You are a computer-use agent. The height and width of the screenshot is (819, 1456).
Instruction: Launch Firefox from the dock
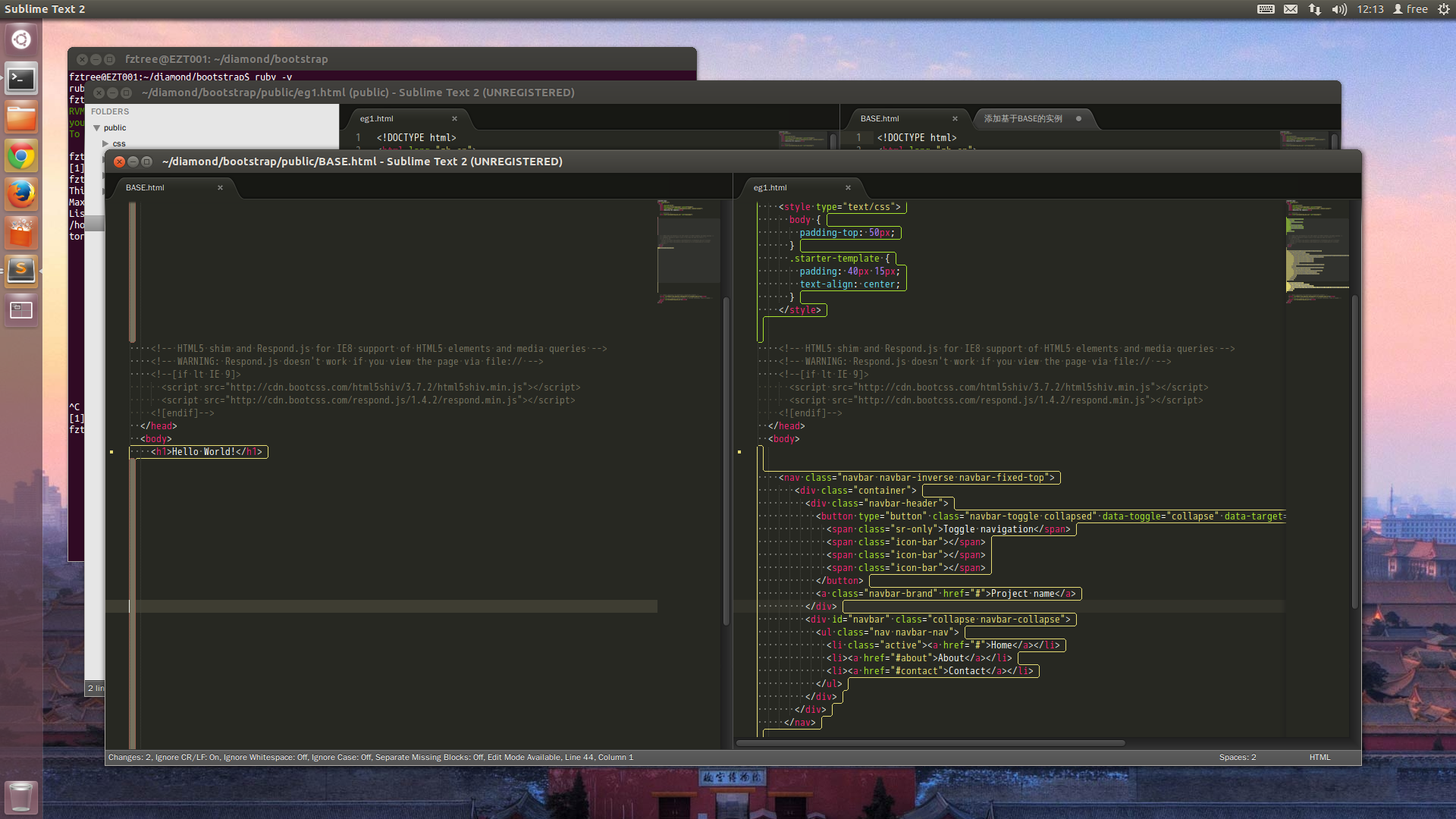pyautogui.click(x=21, y=194)
